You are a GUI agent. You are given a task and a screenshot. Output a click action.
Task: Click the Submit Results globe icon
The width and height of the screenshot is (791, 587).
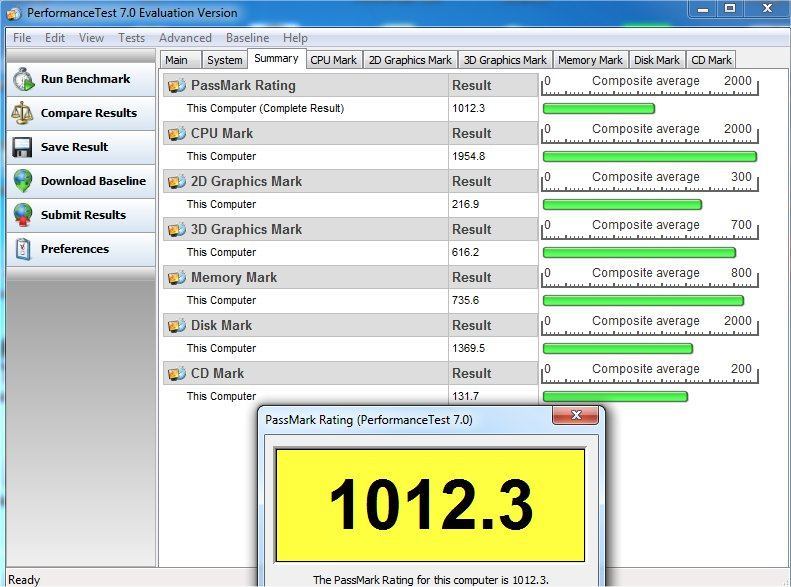[x=23, y=215]
